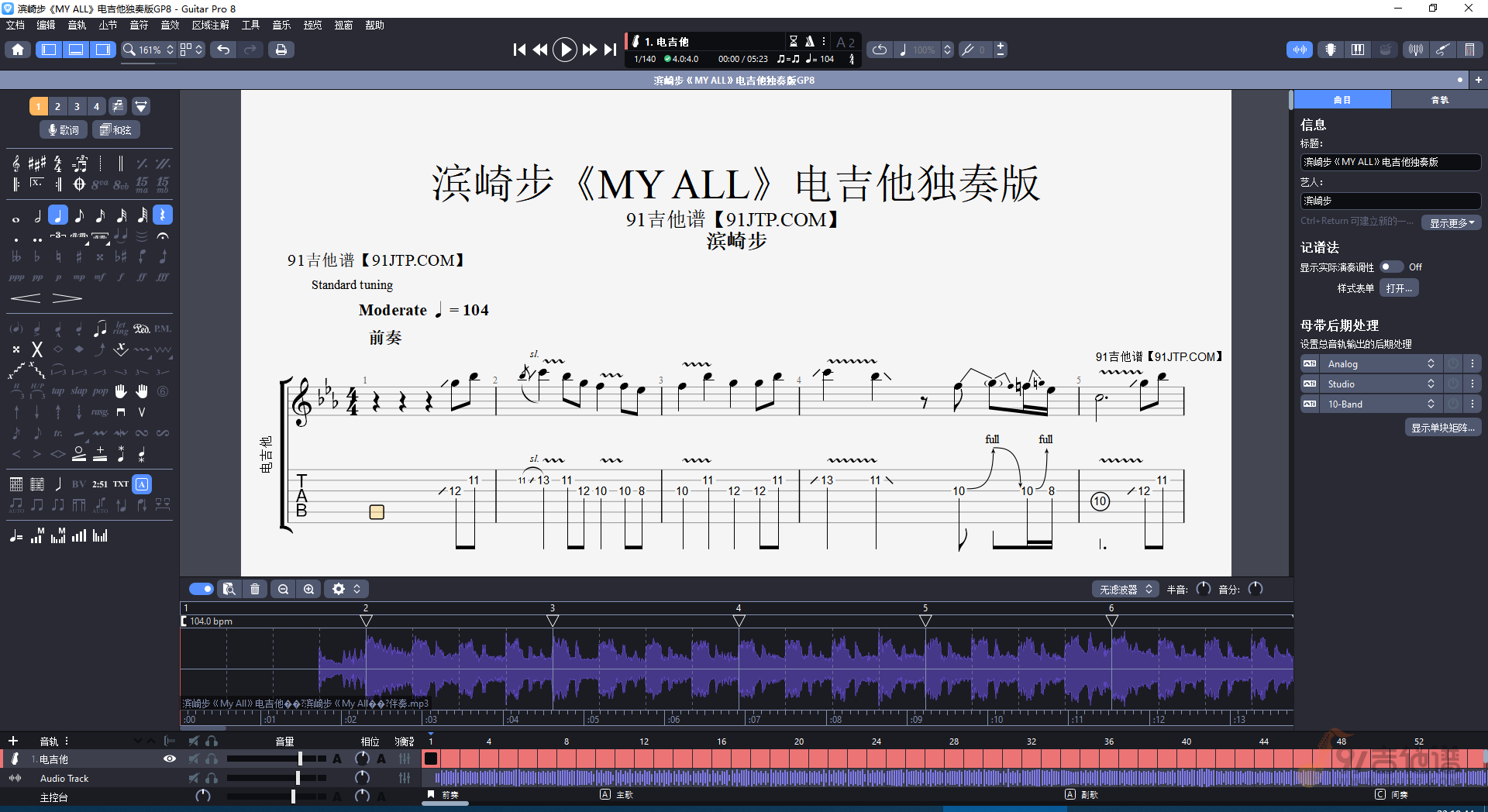
Task: Select voice 2 in the palette
Action: pos(57,106)
